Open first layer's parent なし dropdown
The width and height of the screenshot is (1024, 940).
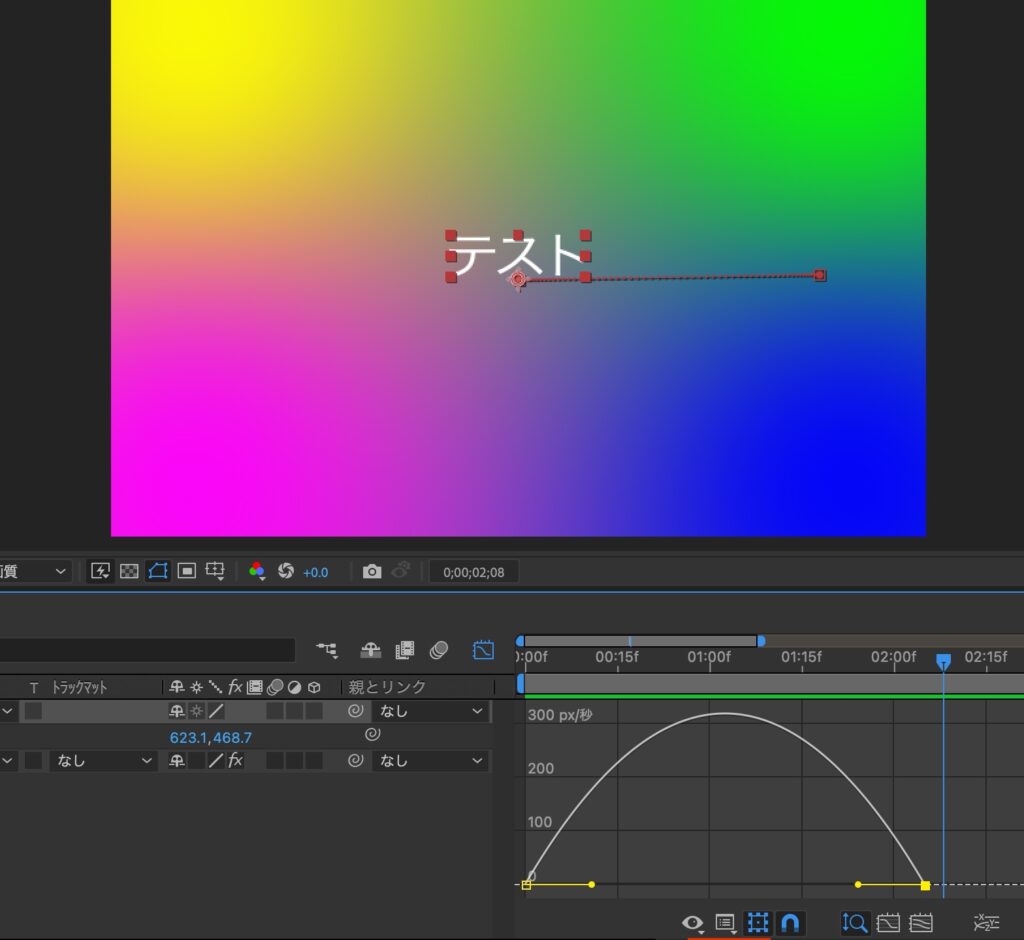(x=431, y=711)
